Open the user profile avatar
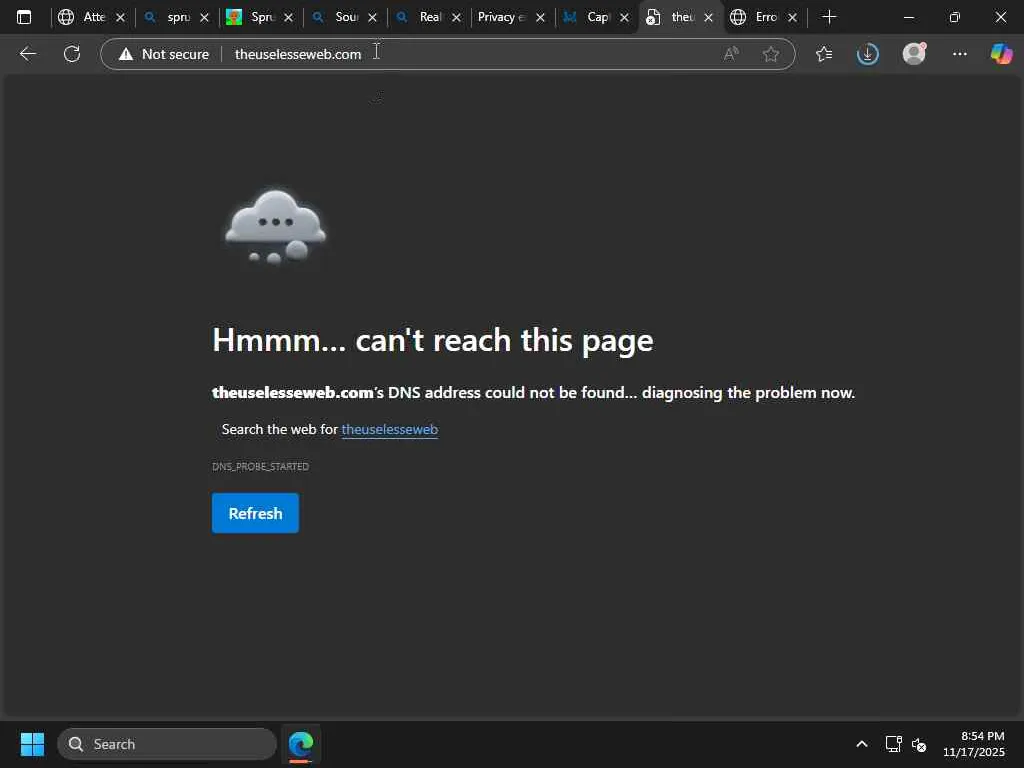Image resolution: width=1024 pixels, height=768 pixels. coord(914,54)
